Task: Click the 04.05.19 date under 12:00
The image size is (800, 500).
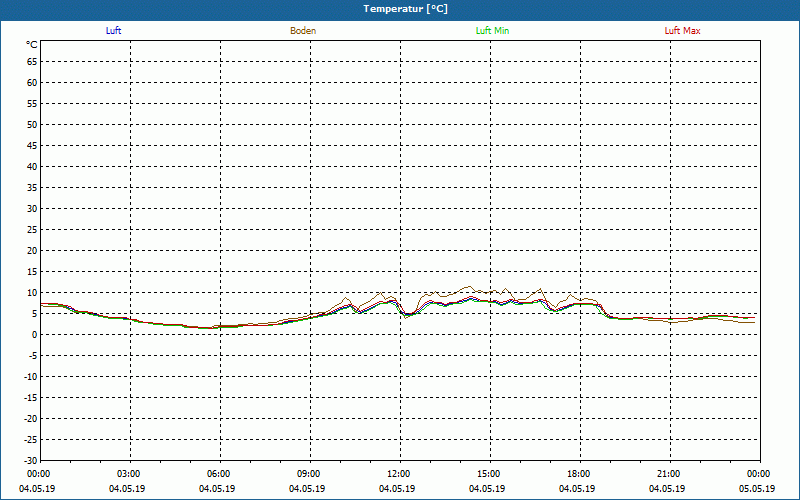Action: (x=397, y=489)
